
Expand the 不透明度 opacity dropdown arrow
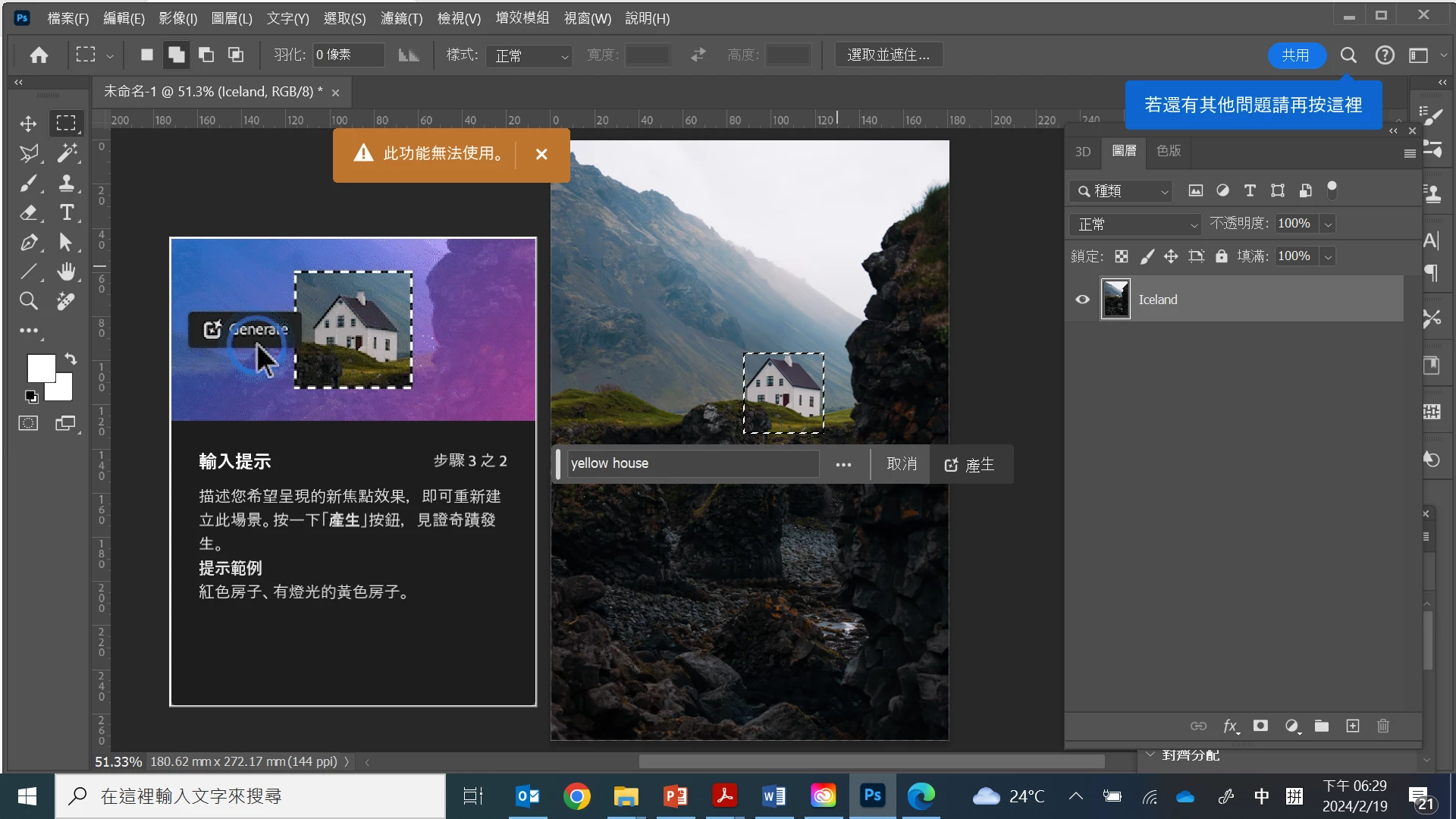coord(1328,224)
